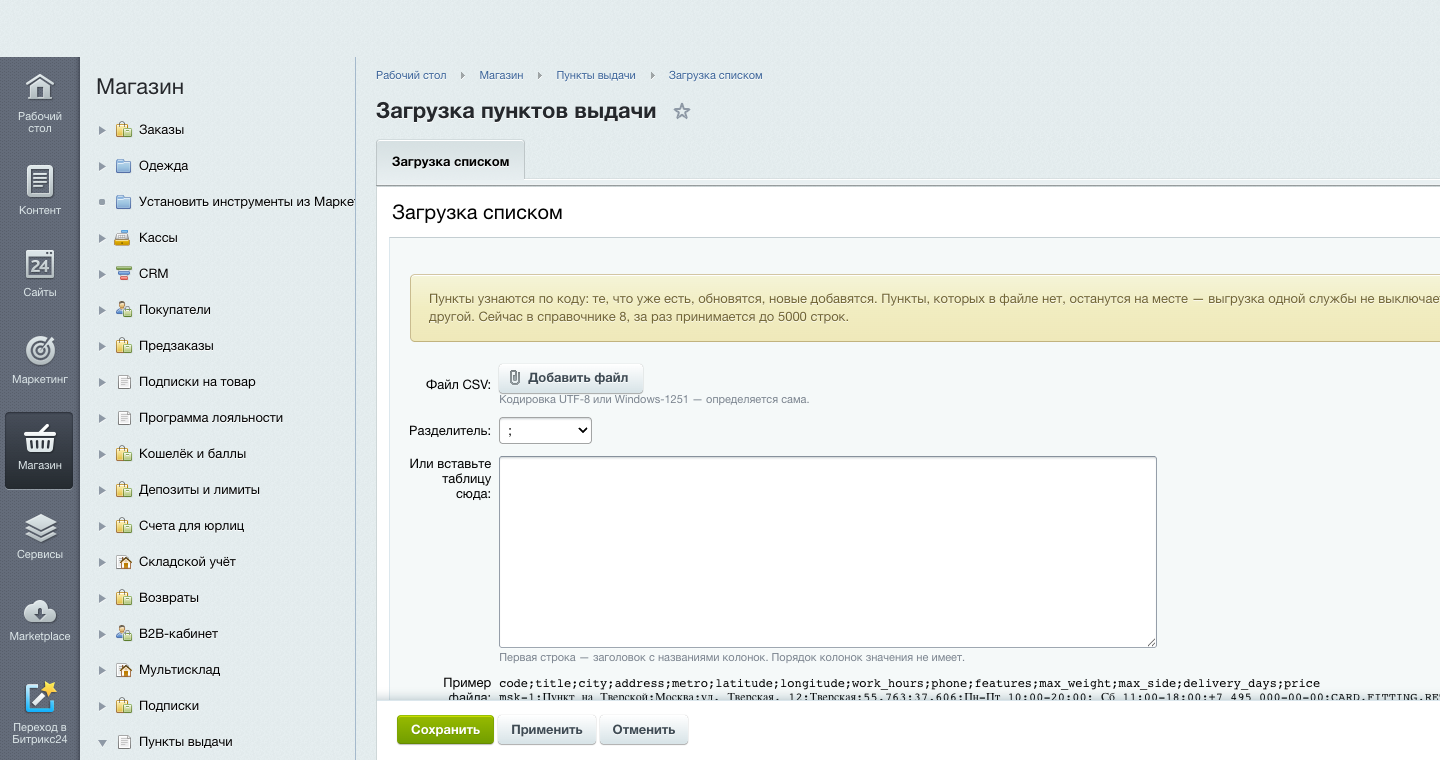Click the B2B-кабинет person icon
The image size is (1440, 760).
123,634
